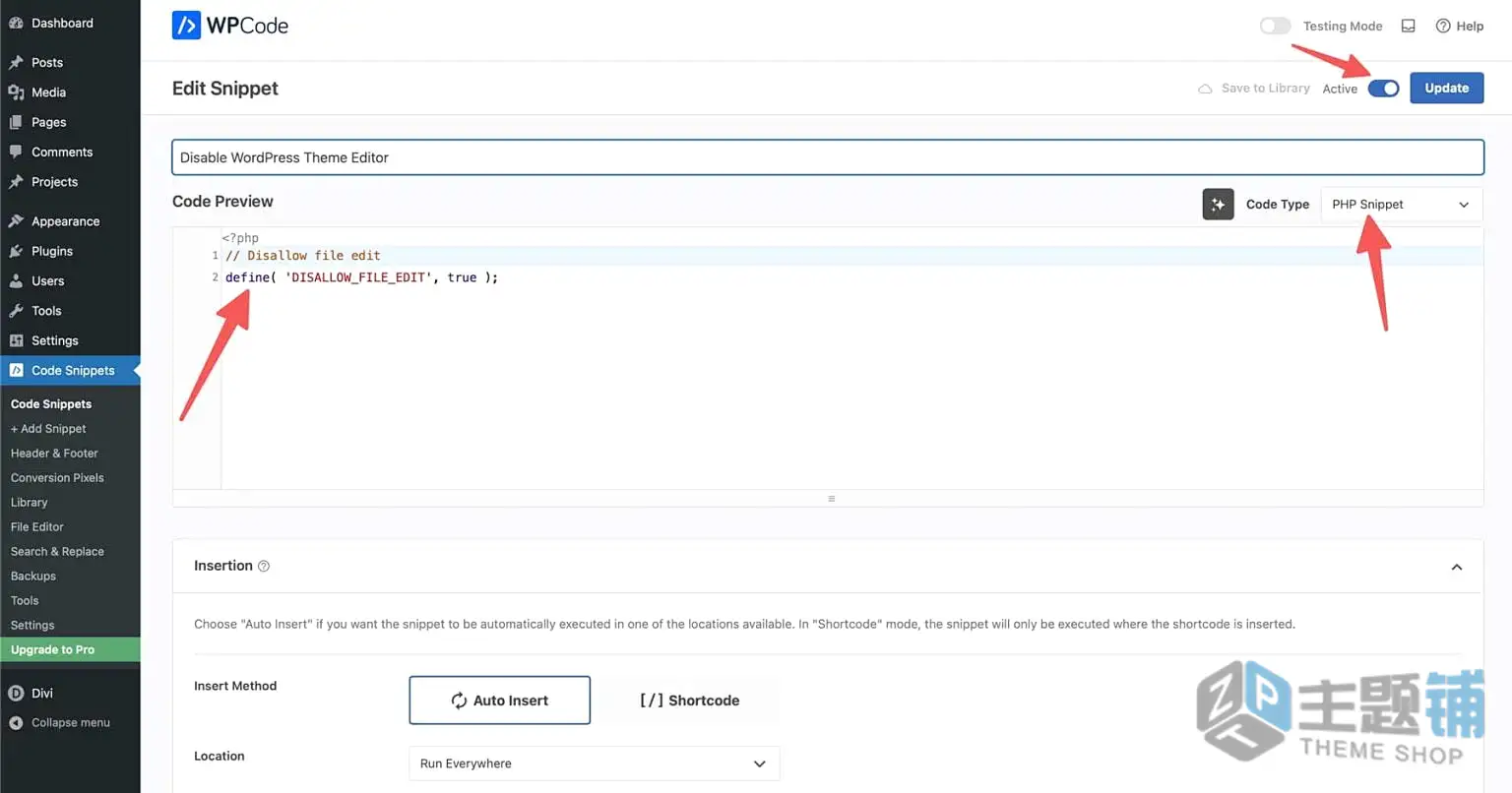Click the Tools wrench icon
This screenshot has width=1512, height=793.
click(x=16, y=310)
